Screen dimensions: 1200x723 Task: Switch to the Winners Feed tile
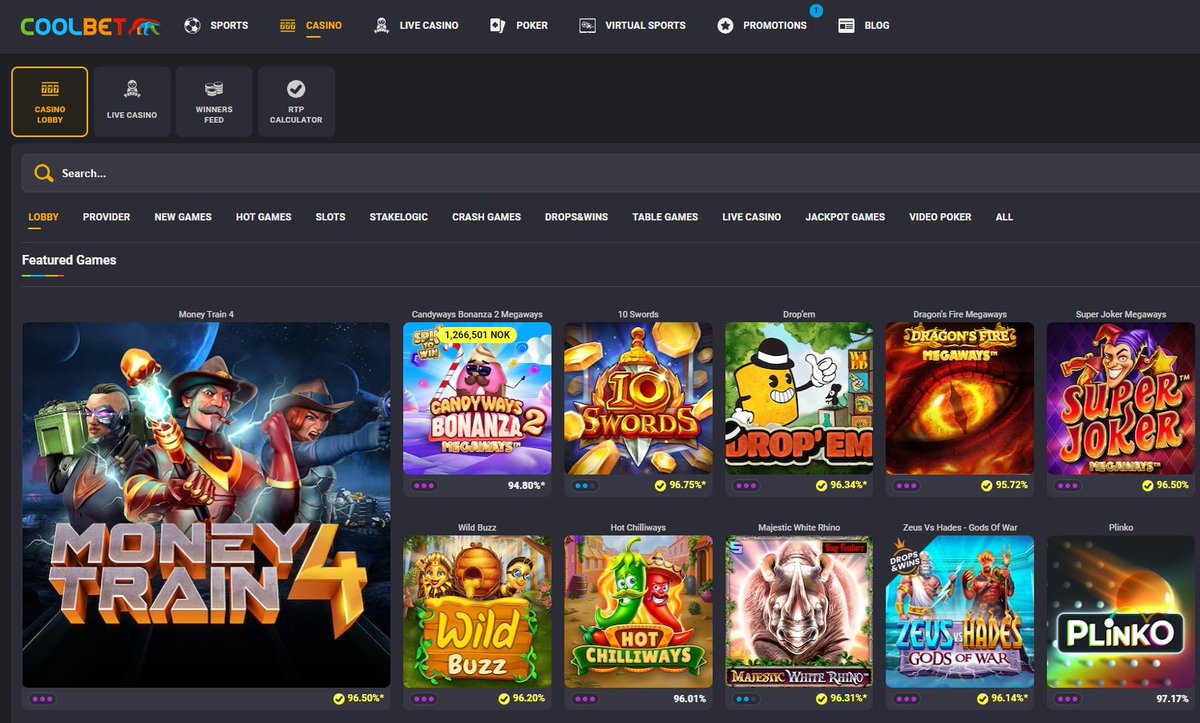point(213,100)
